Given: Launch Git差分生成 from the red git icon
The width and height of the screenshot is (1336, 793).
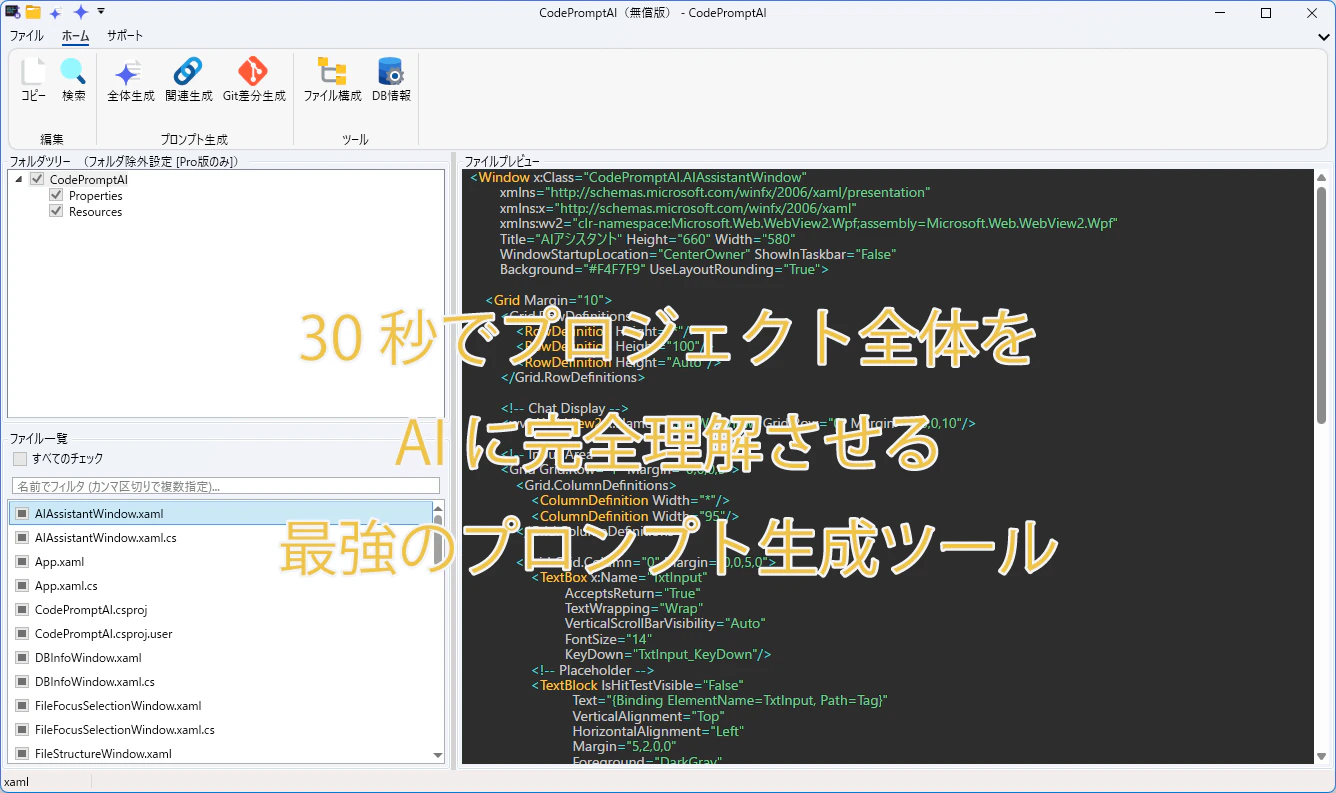Looking at the screenshot, I should point(253,72).
